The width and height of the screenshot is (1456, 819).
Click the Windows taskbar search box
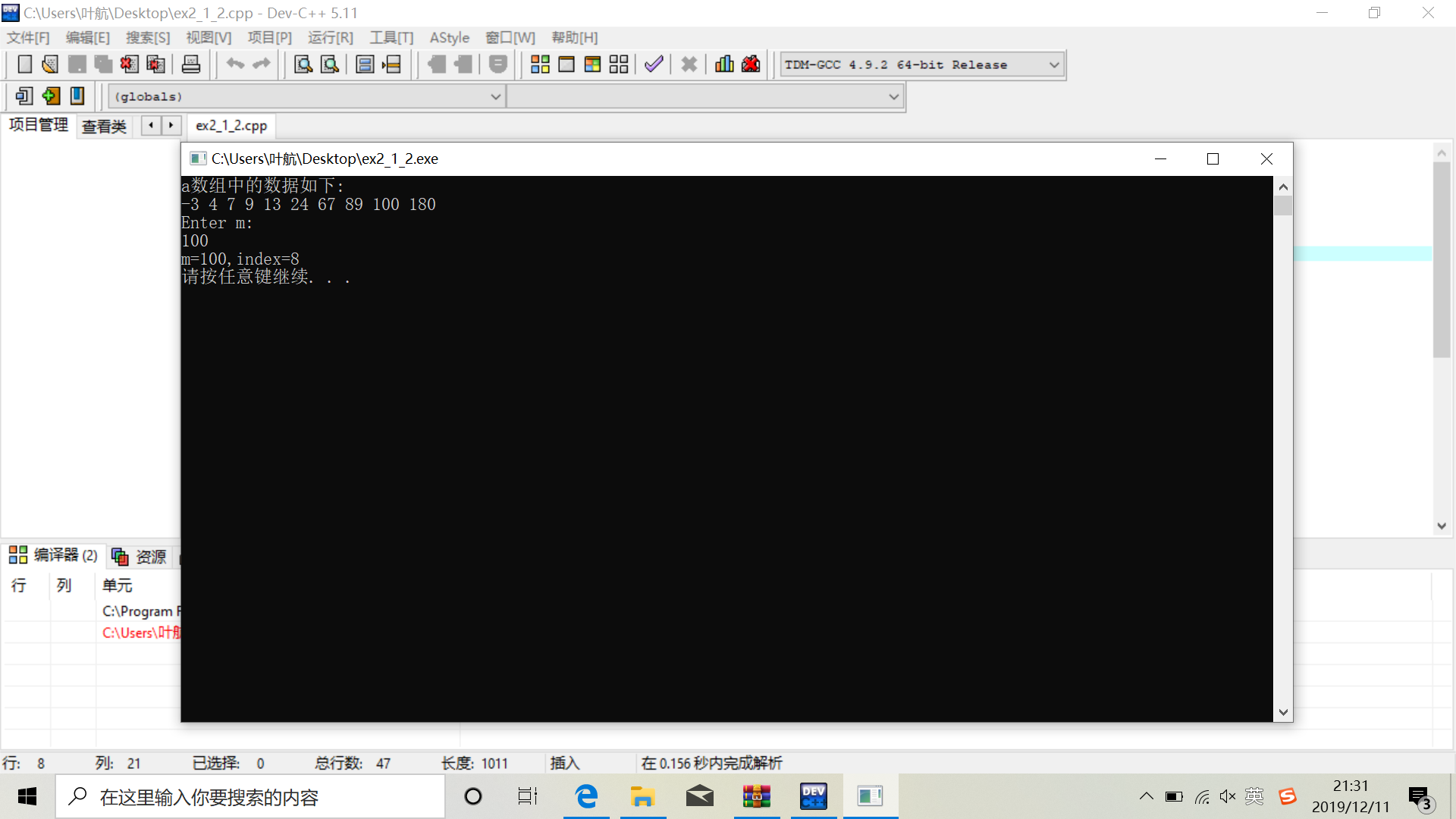(250, 797)
